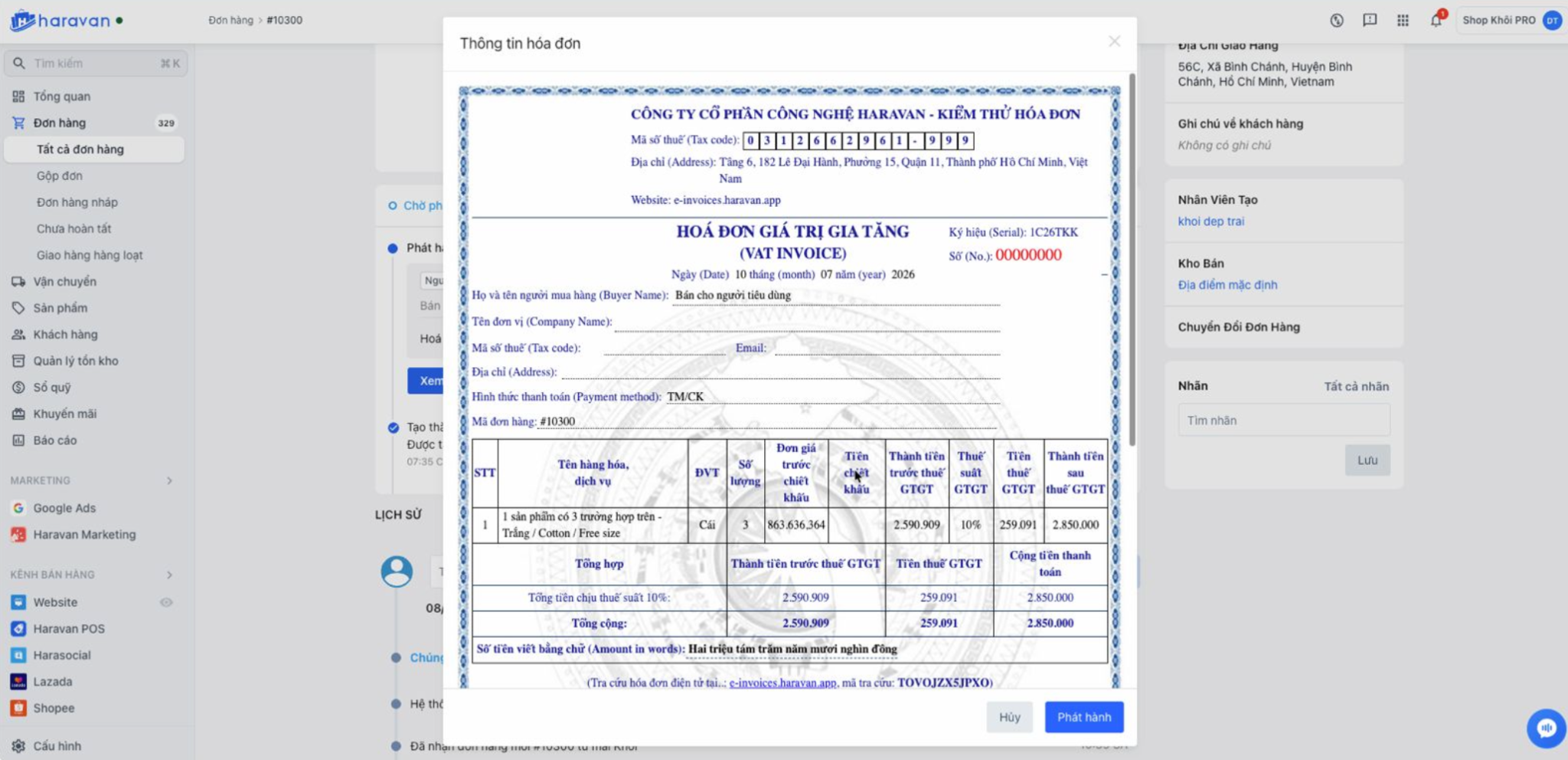This screenshot has height=760, width=1568.
Task: Click the Google Ads icon
Action: point(18,508)
